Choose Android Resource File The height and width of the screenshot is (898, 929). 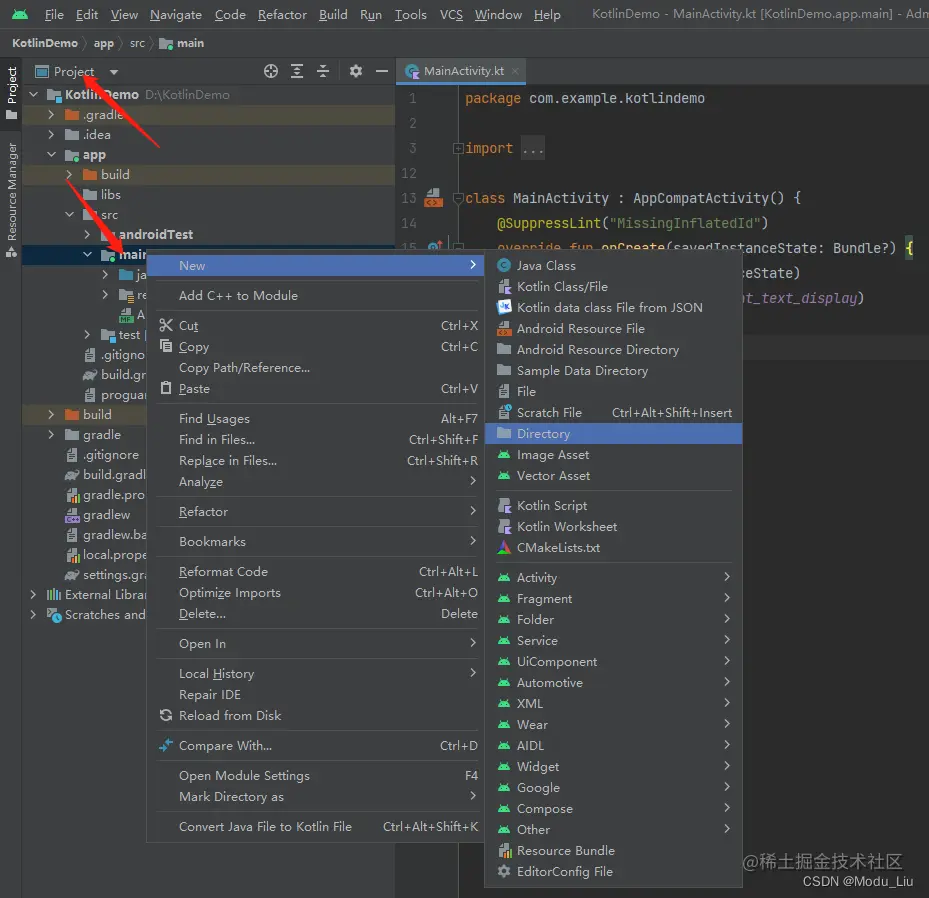pos(613,329)
